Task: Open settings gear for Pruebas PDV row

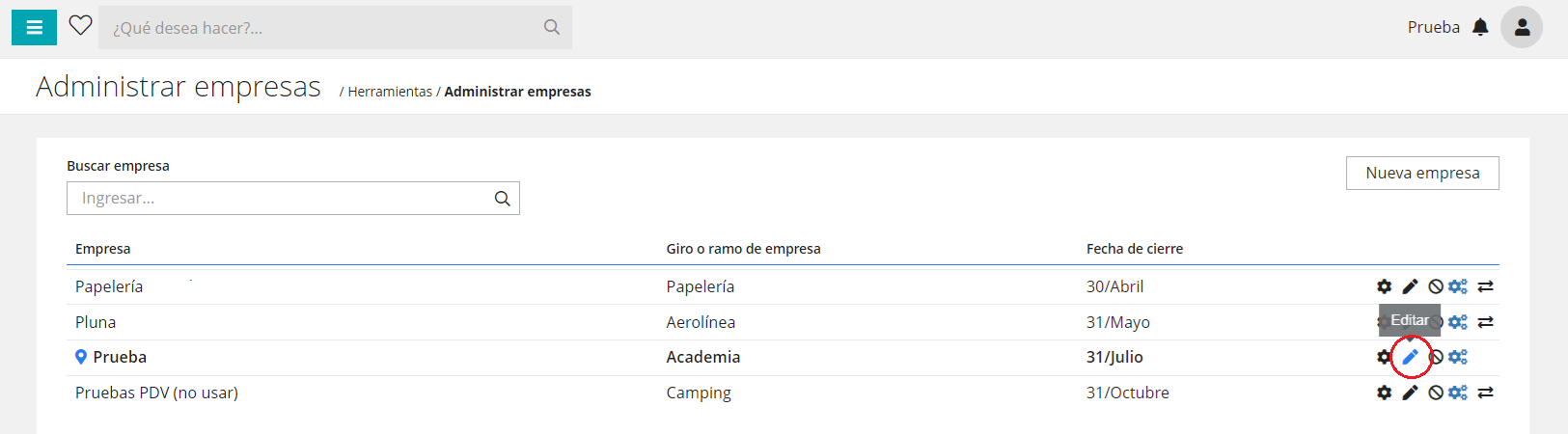Action: coord(1384,393)
